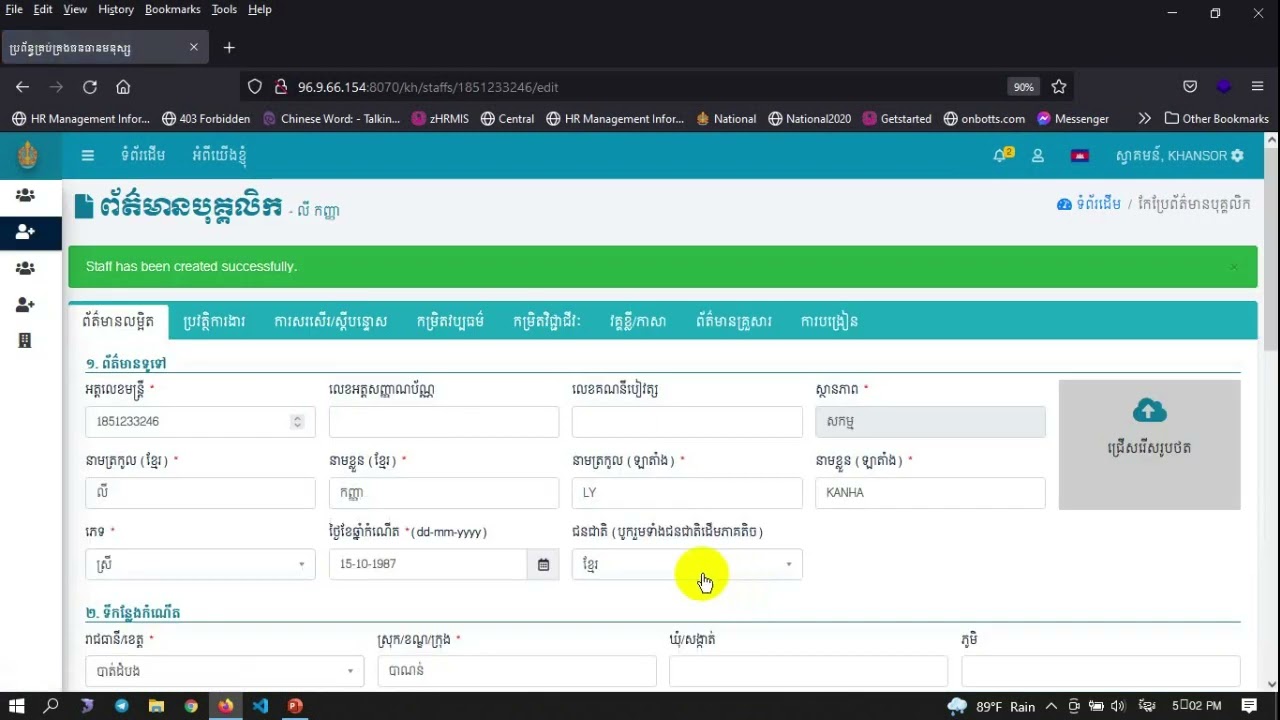
Task: Open the National2020 bookmark
Action: pos(810,118)
